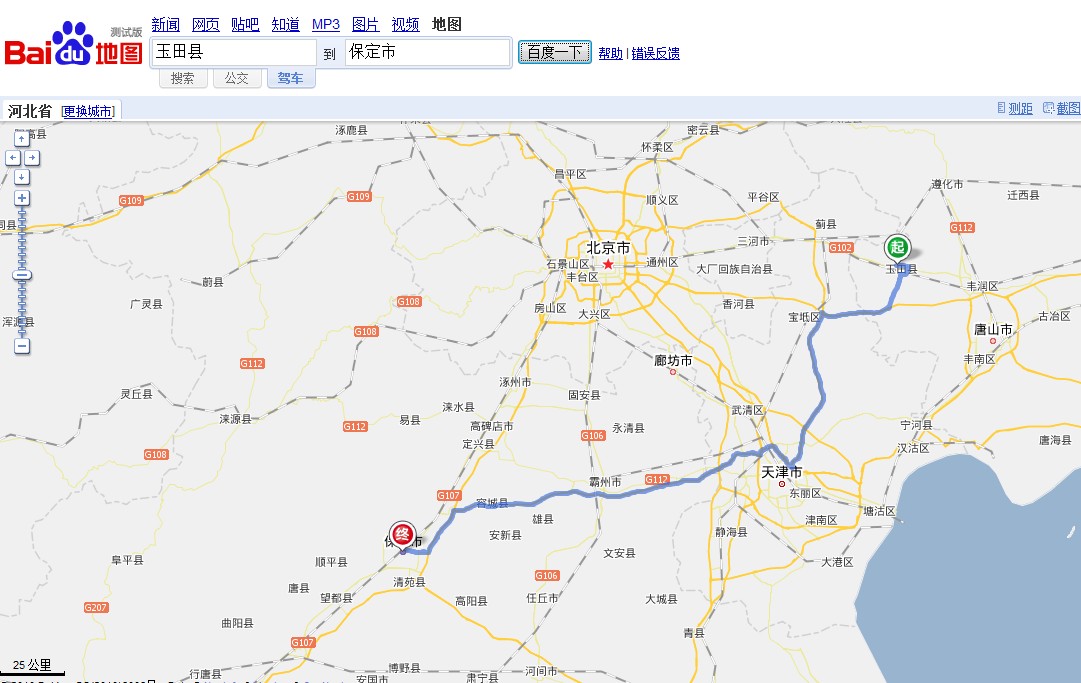The height and width of the screenshot is (683, 1081).
Task: Click the 塘沽区 label on map
Action: (x=879, y=511)
